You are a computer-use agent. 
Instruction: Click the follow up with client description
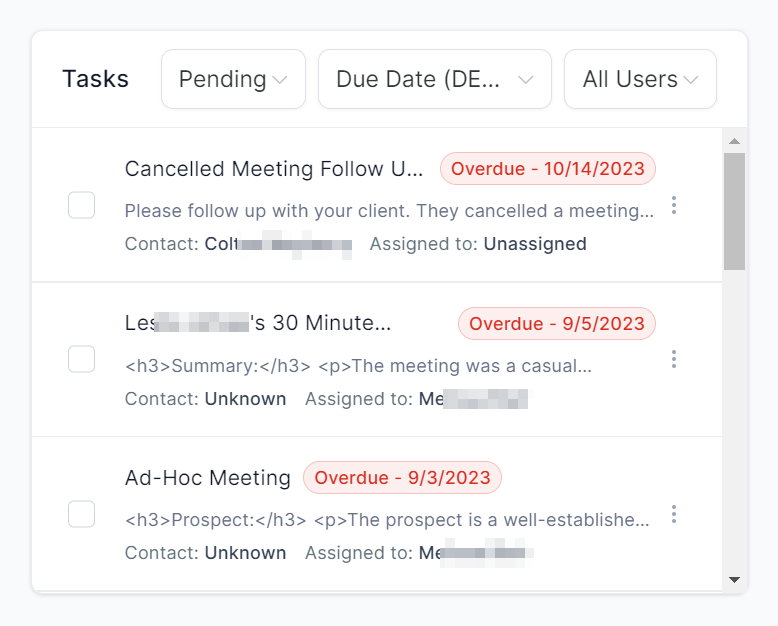pos(389,211)
